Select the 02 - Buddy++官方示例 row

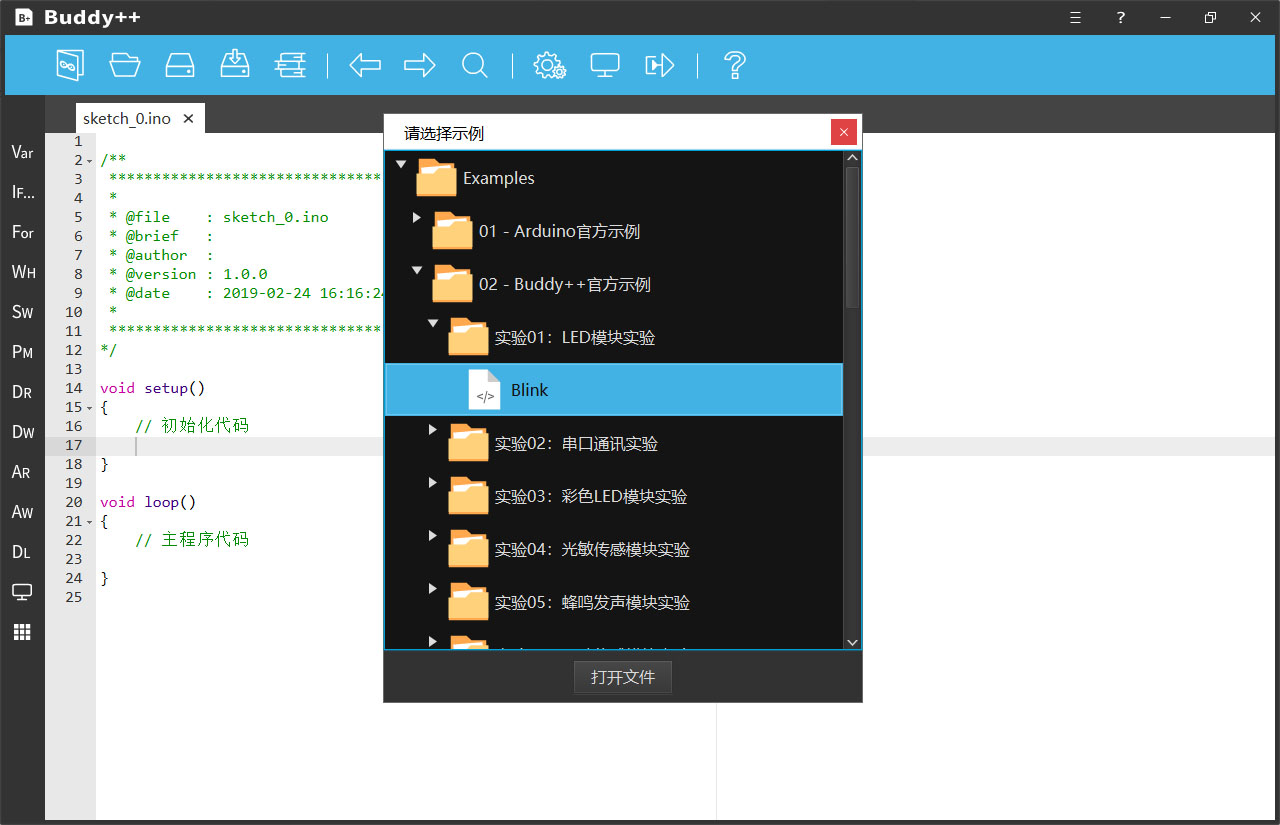click(614, 284)
